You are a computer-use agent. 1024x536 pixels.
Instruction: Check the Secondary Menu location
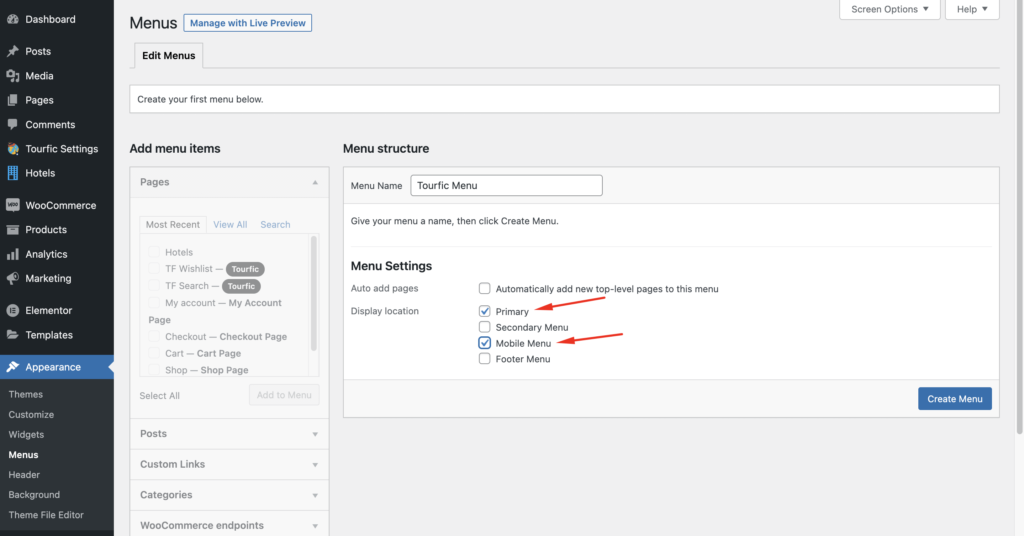click(485, 327)
